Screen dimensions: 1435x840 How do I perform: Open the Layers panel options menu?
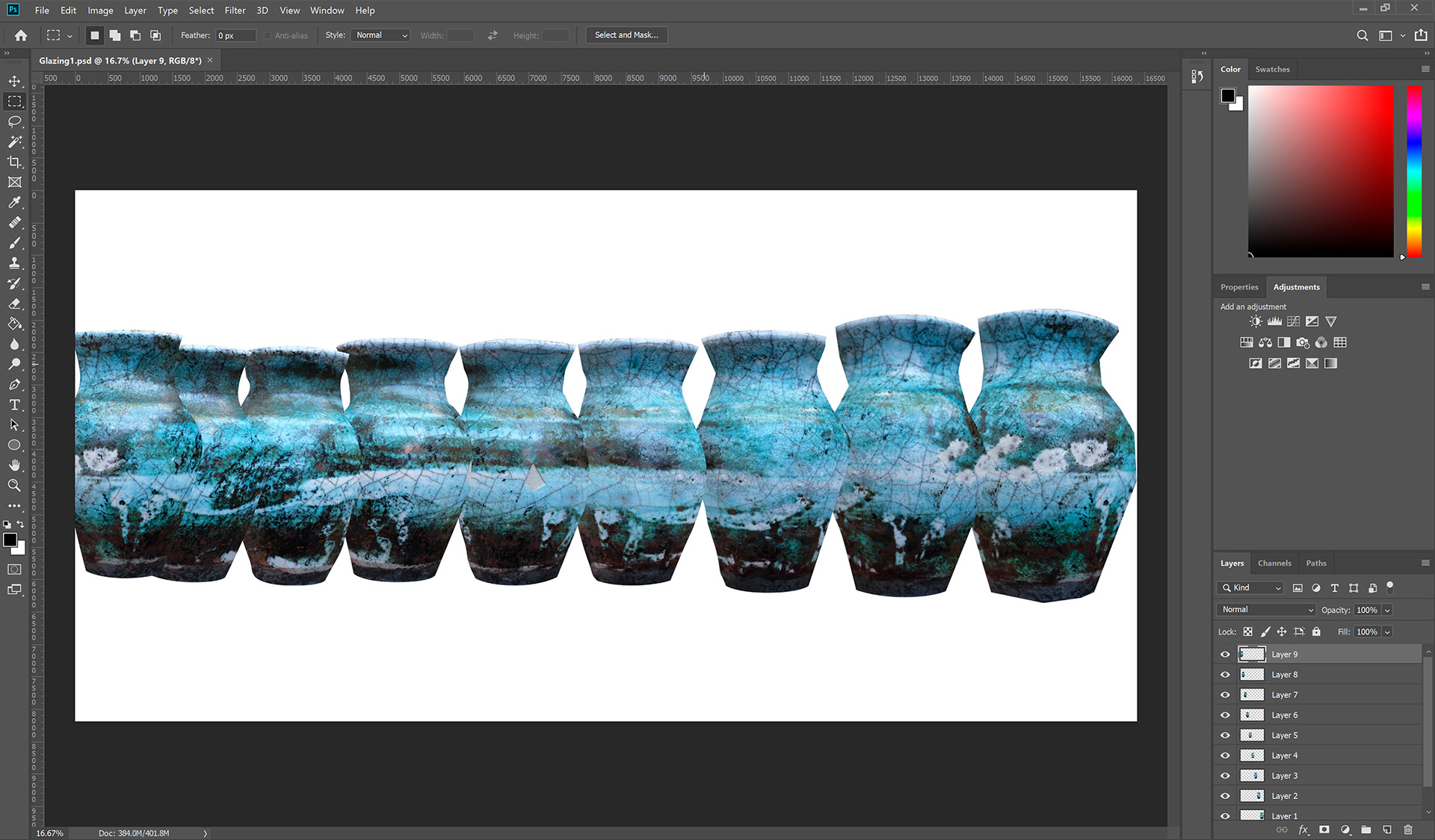pyautogui.click(x=1425, y=563)
